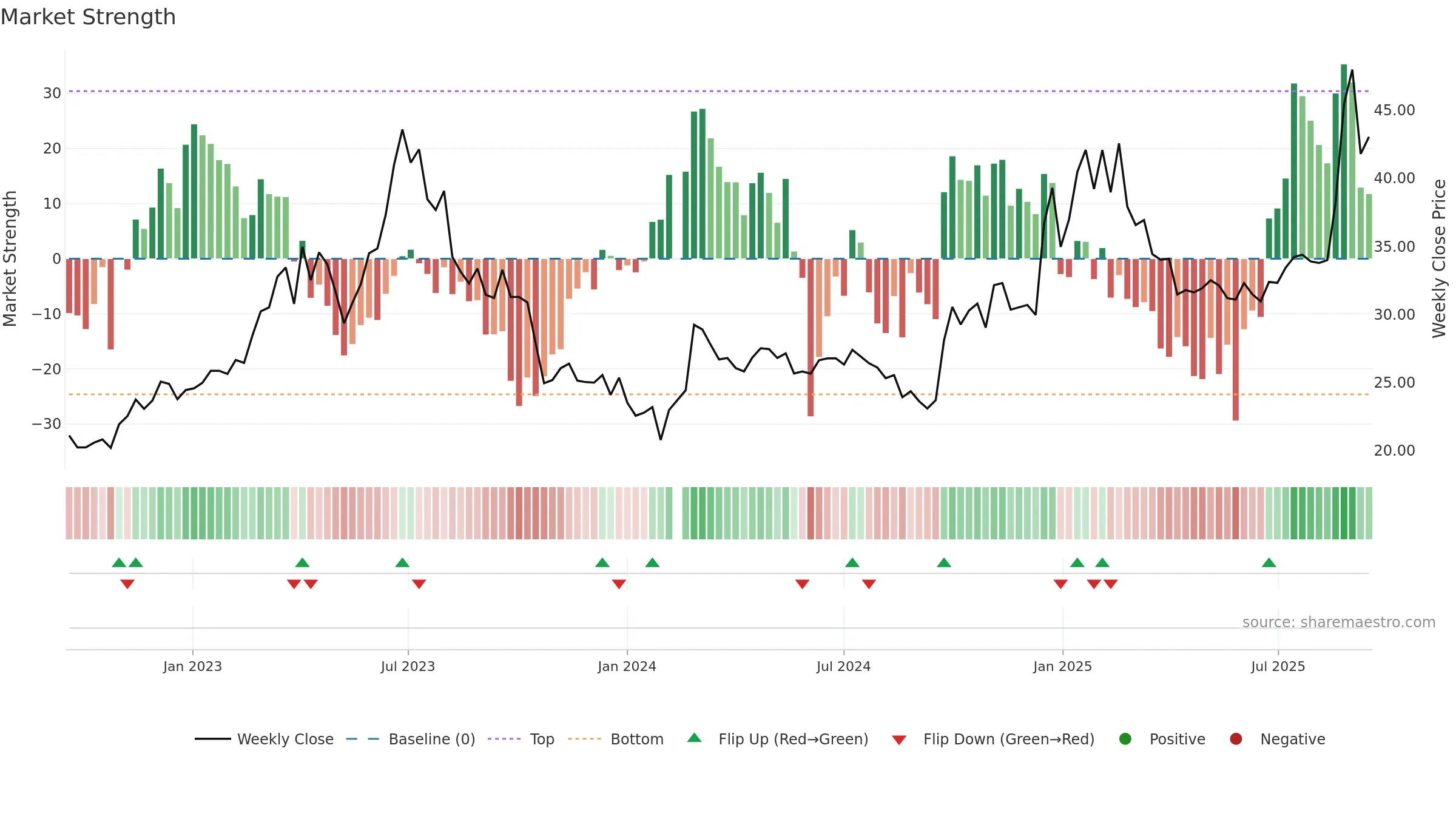
Task: Click the 30.00 price axis label
Action: (1394, 314)
